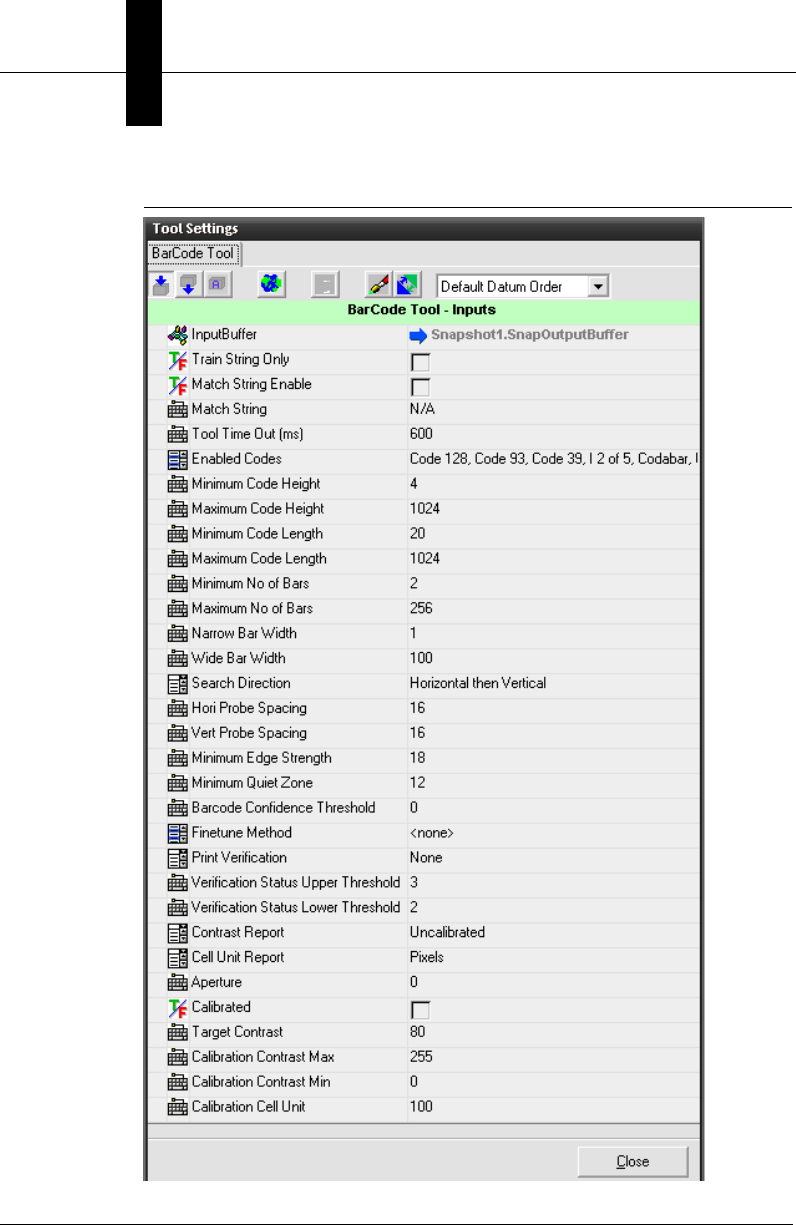The image size is (796, 1225).
Task: Click the disabled gray square toolbar icon
Action: (324, 286)
